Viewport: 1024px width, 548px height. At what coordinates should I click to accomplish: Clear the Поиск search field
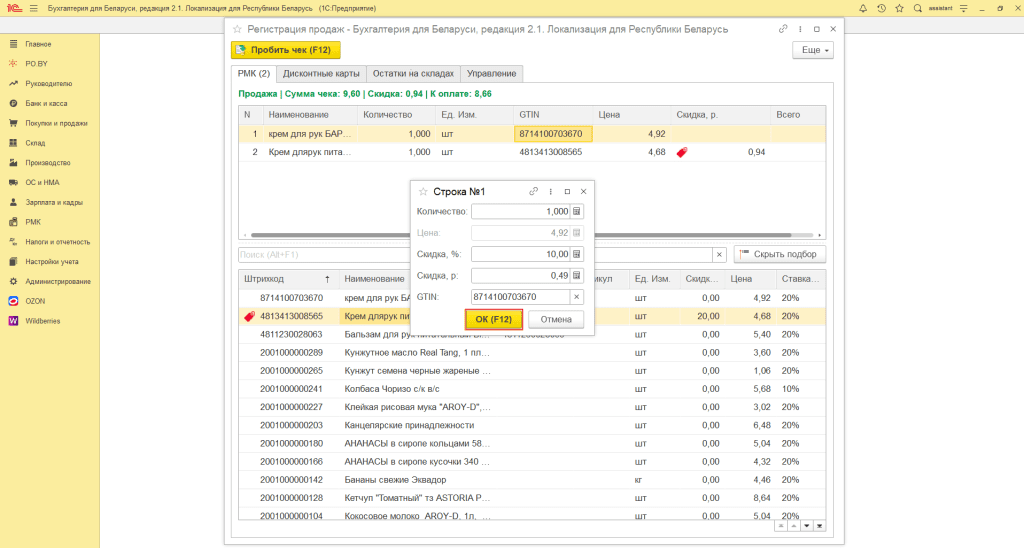point(719,254)
